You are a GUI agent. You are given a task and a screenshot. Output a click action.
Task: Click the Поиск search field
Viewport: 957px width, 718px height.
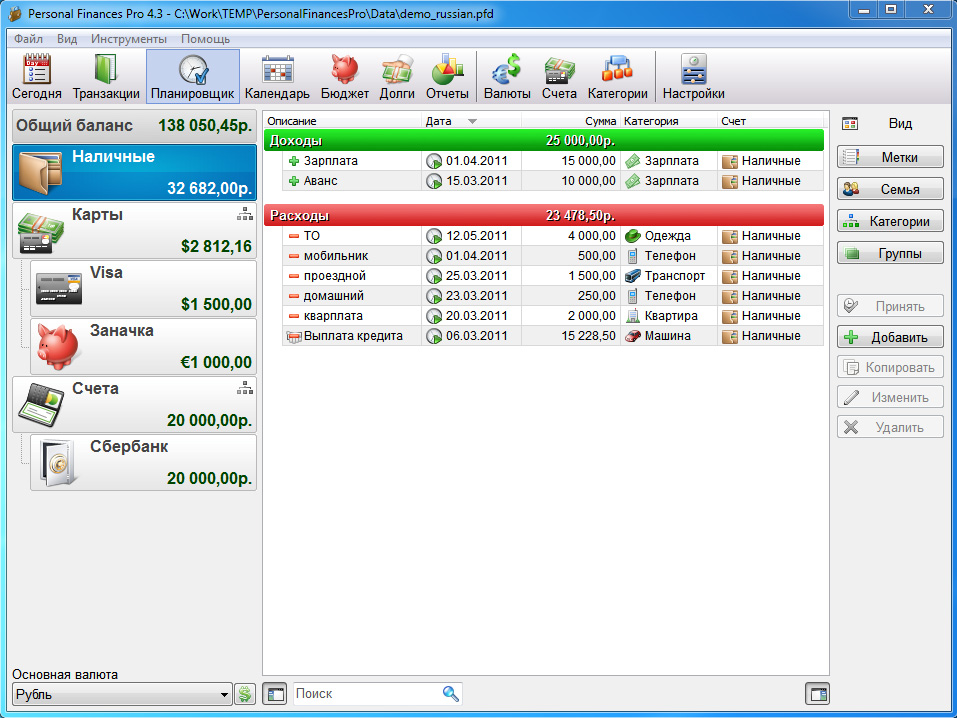[x=366, y=693]
